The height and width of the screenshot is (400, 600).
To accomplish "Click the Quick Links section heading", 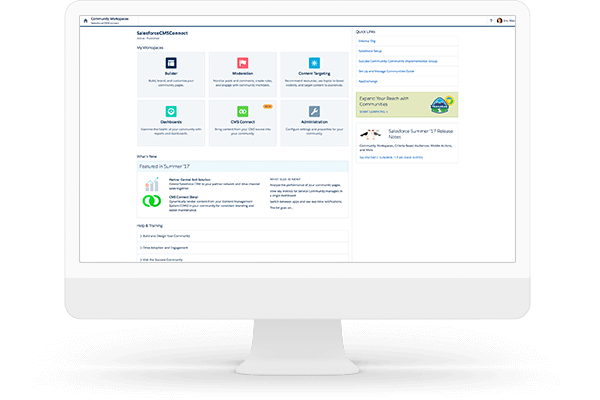I will click(365, 32).
